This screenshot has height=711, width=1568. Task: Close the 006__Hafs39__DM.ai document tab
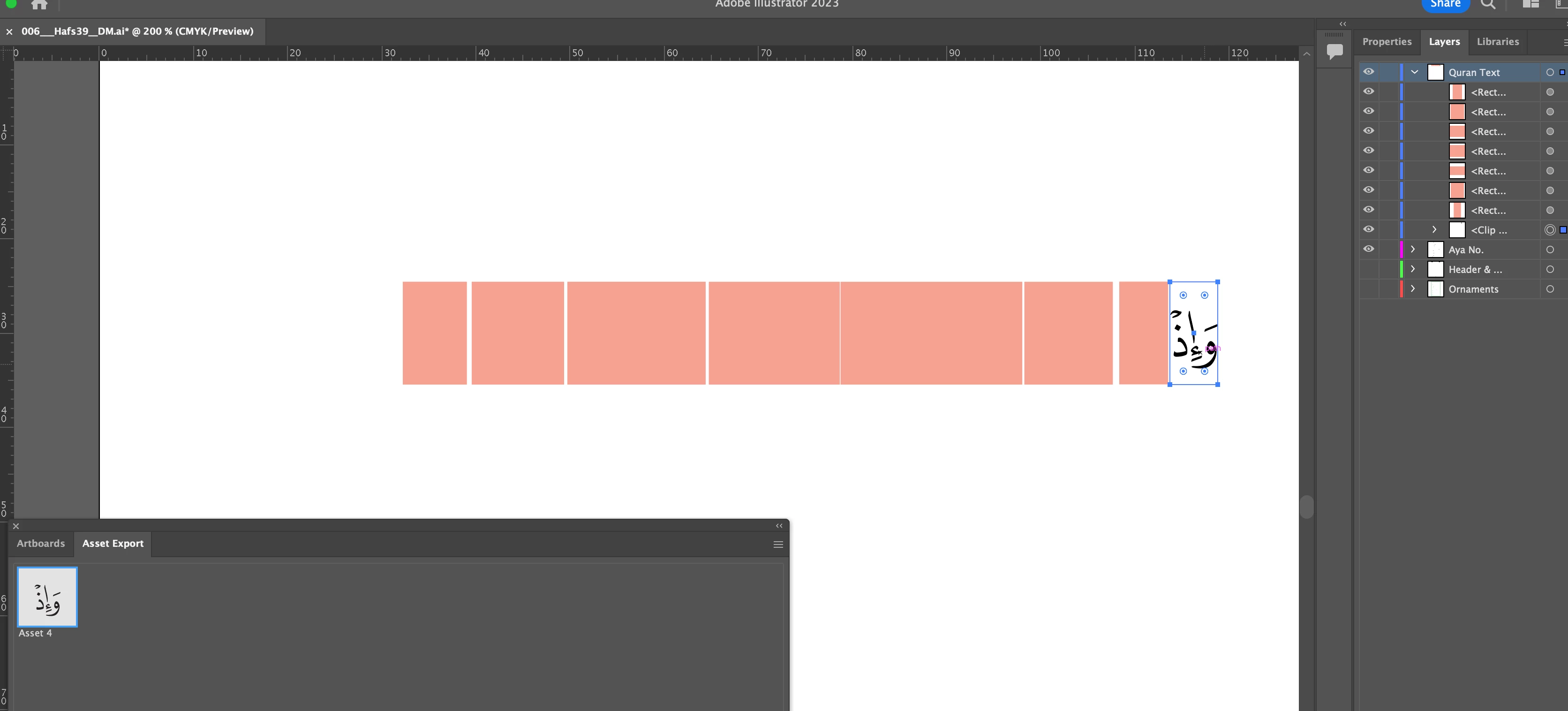click(9, 31)
